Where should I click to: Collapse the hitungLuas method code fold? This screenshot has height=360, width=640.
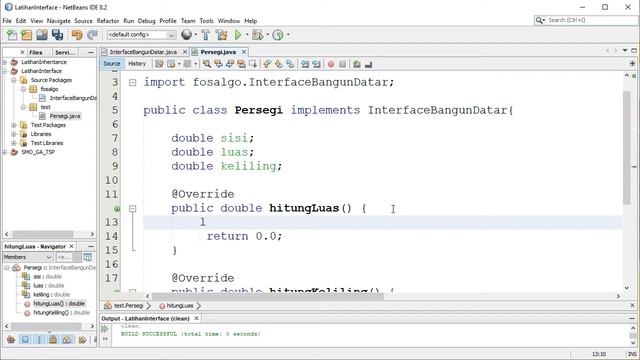pos(133,209)
